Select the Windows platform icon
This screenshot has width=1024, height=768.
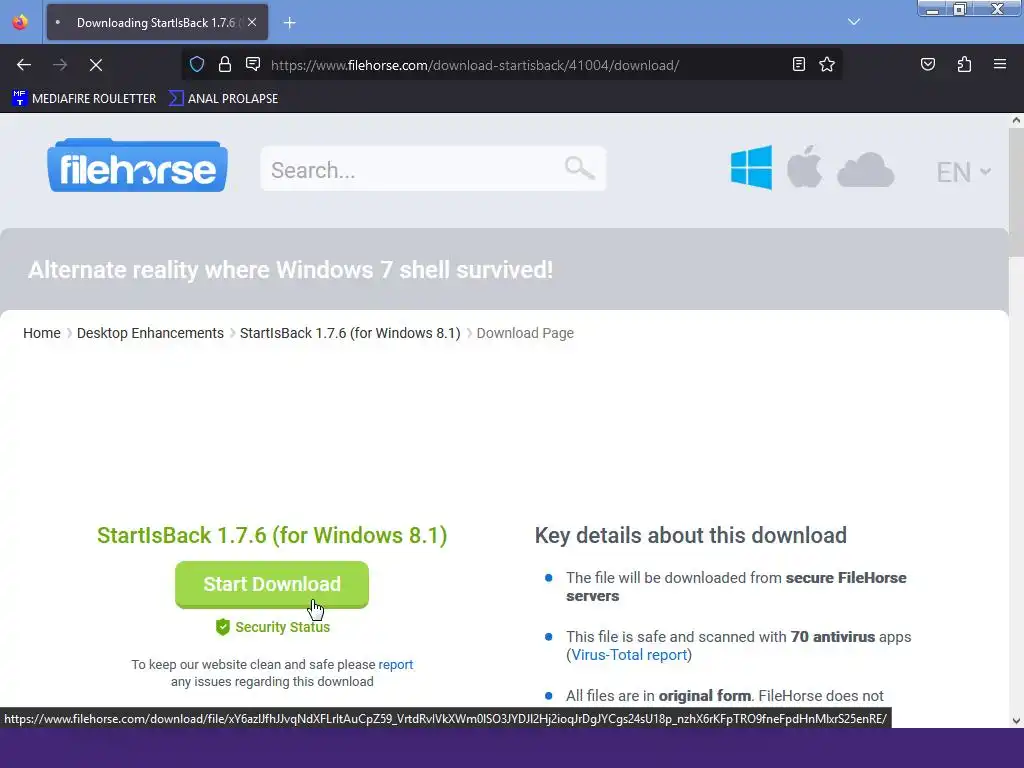(x=751, y=168)
